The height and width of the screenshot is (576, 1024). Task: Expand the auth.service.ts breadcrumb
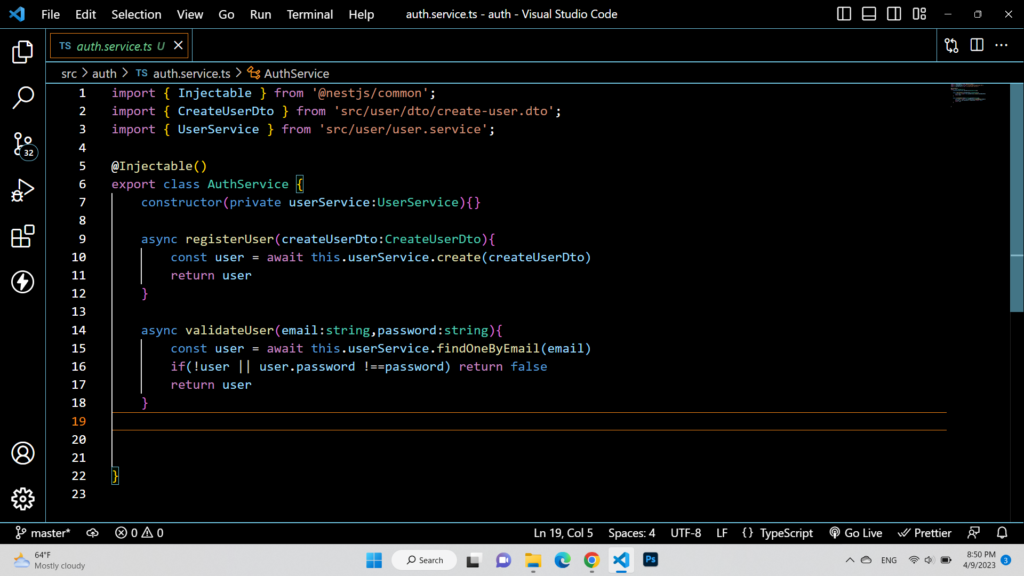[184, 74]
